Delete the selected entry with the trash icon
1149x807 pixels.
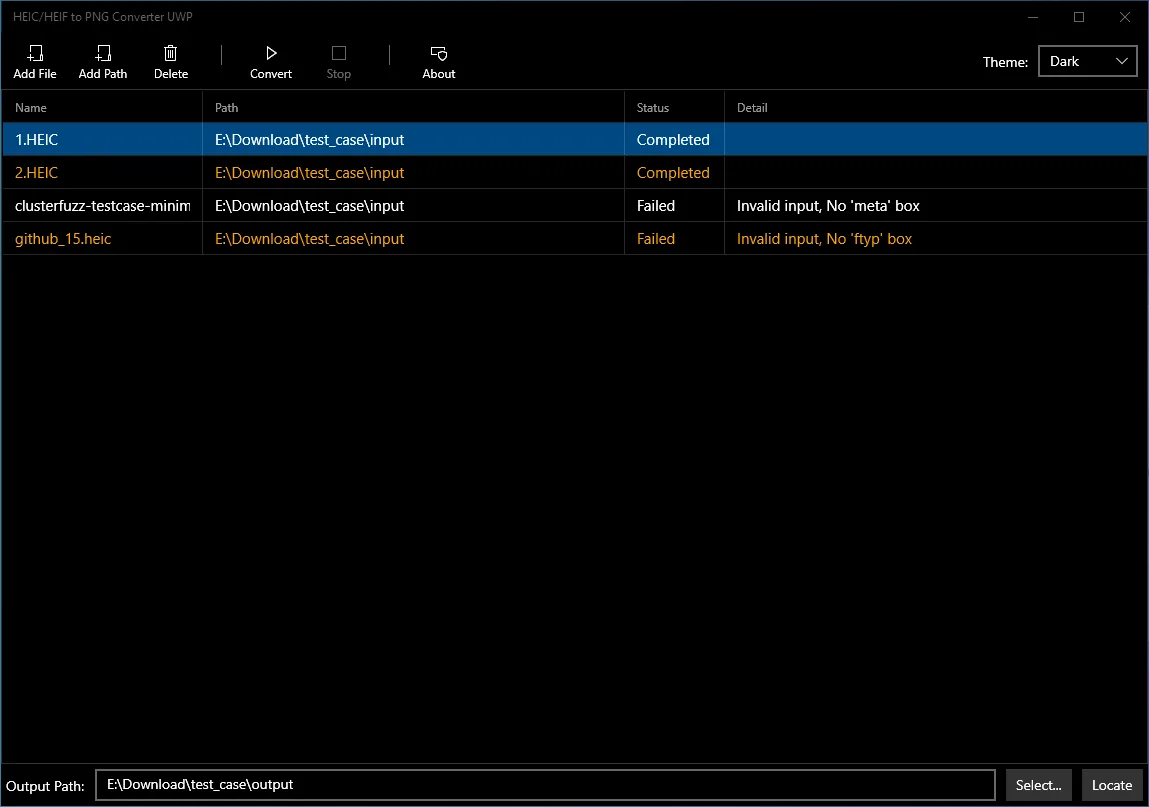click(x=171, y=54)
